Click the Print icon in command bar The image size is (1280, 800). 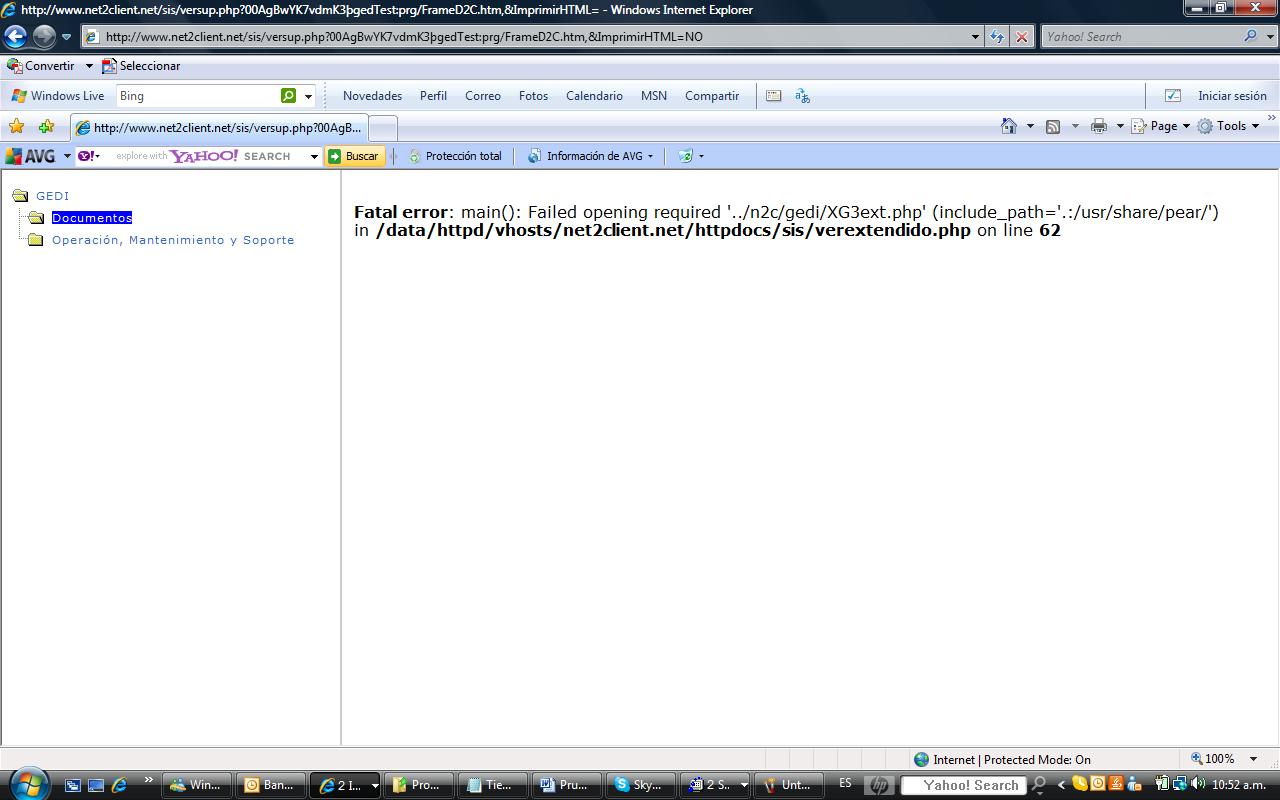pos(1099,126)
